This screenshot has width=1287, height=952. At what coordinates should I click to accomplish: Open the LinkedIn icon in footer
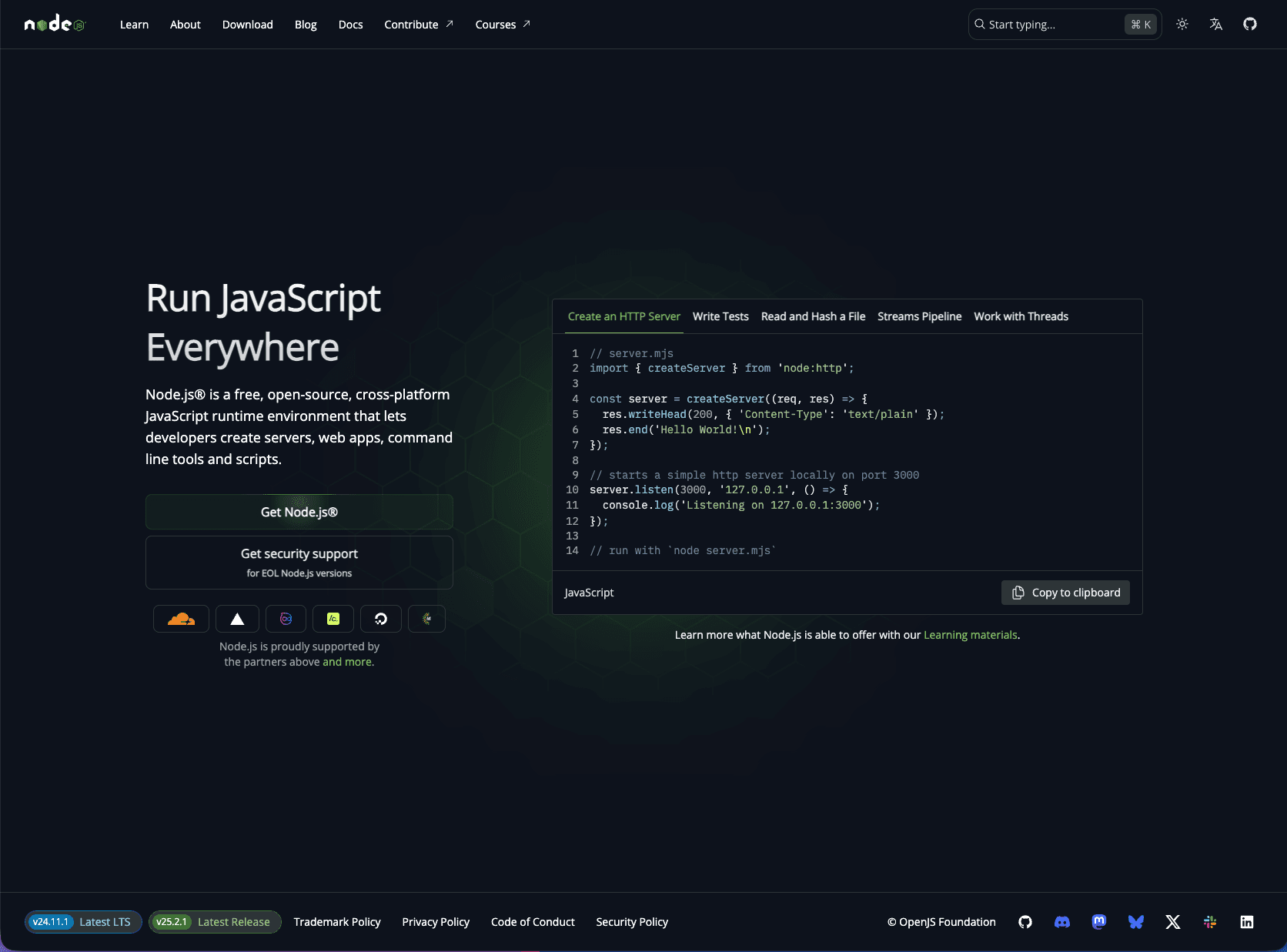click(x=1247, y=922)
